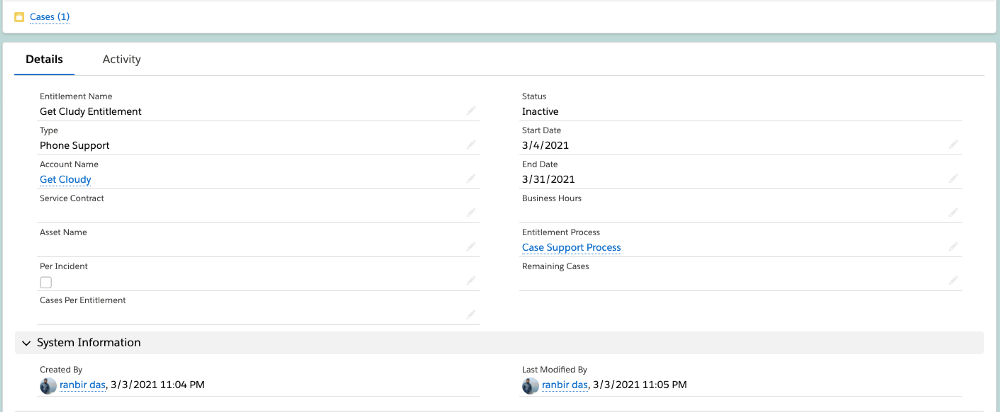This screenshot has height=412, width=1000.
Task: Click the Remaining Cases field label
Action: (x=555, y=266)
